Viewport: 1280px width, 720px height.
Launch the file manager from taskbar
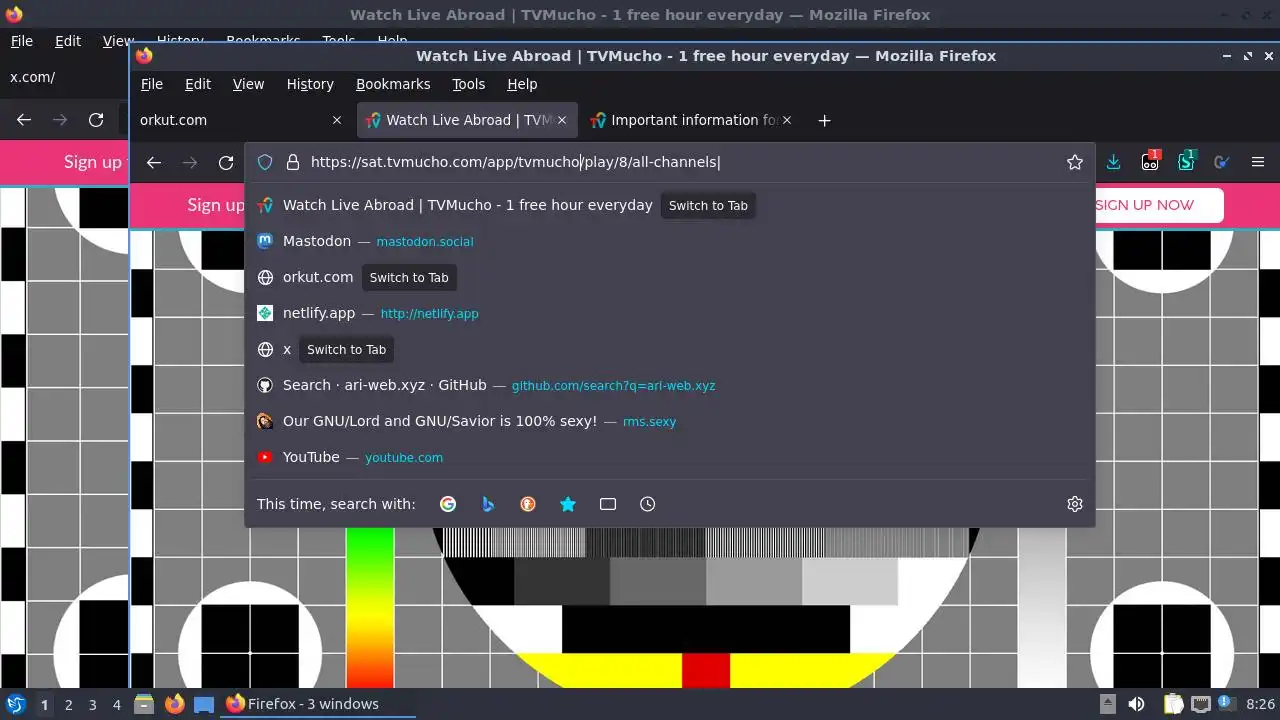point(143,704)
